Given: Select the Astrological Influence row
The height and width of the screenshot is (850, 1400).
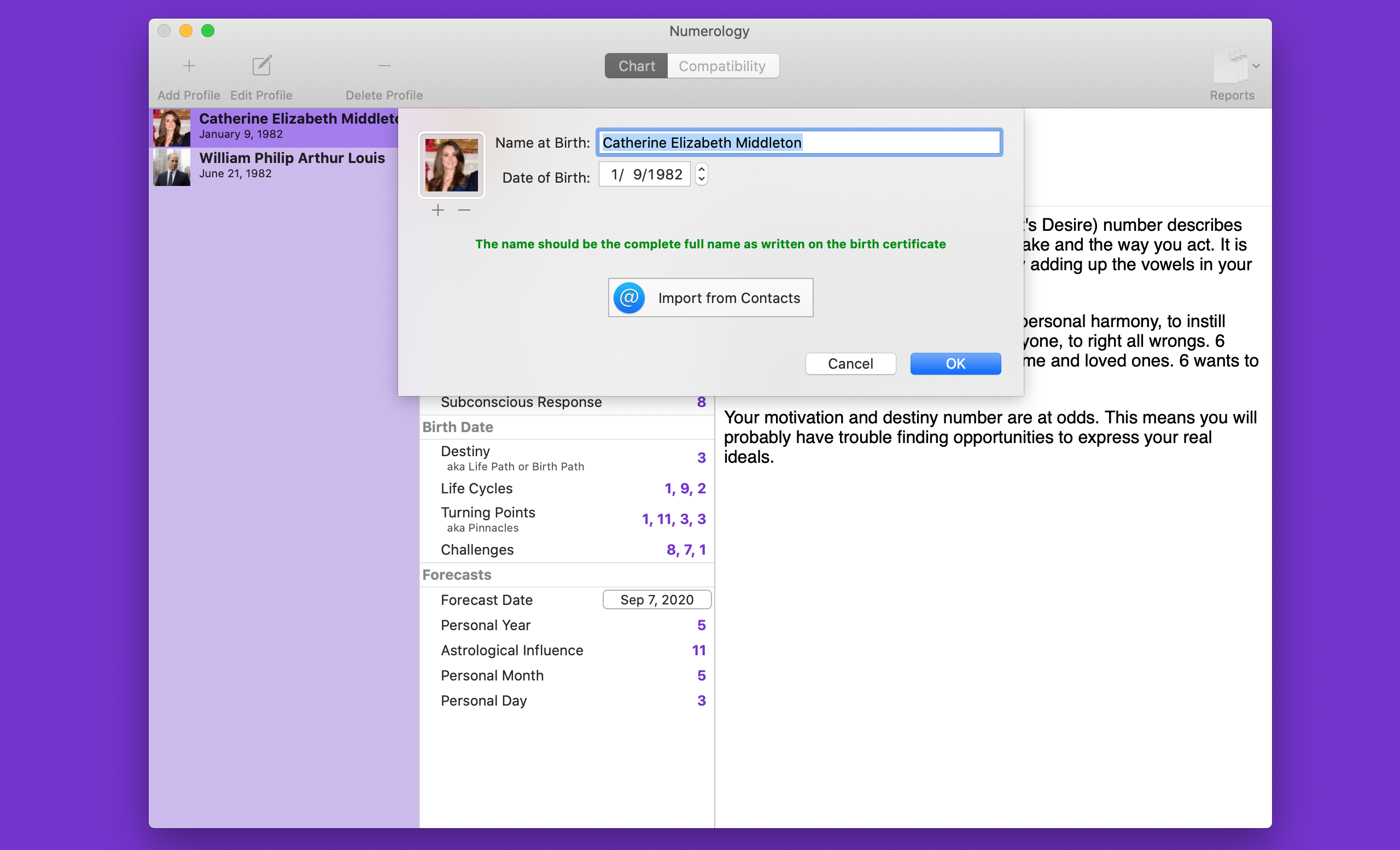Looking at the screenshot, I should pos(567,650).
